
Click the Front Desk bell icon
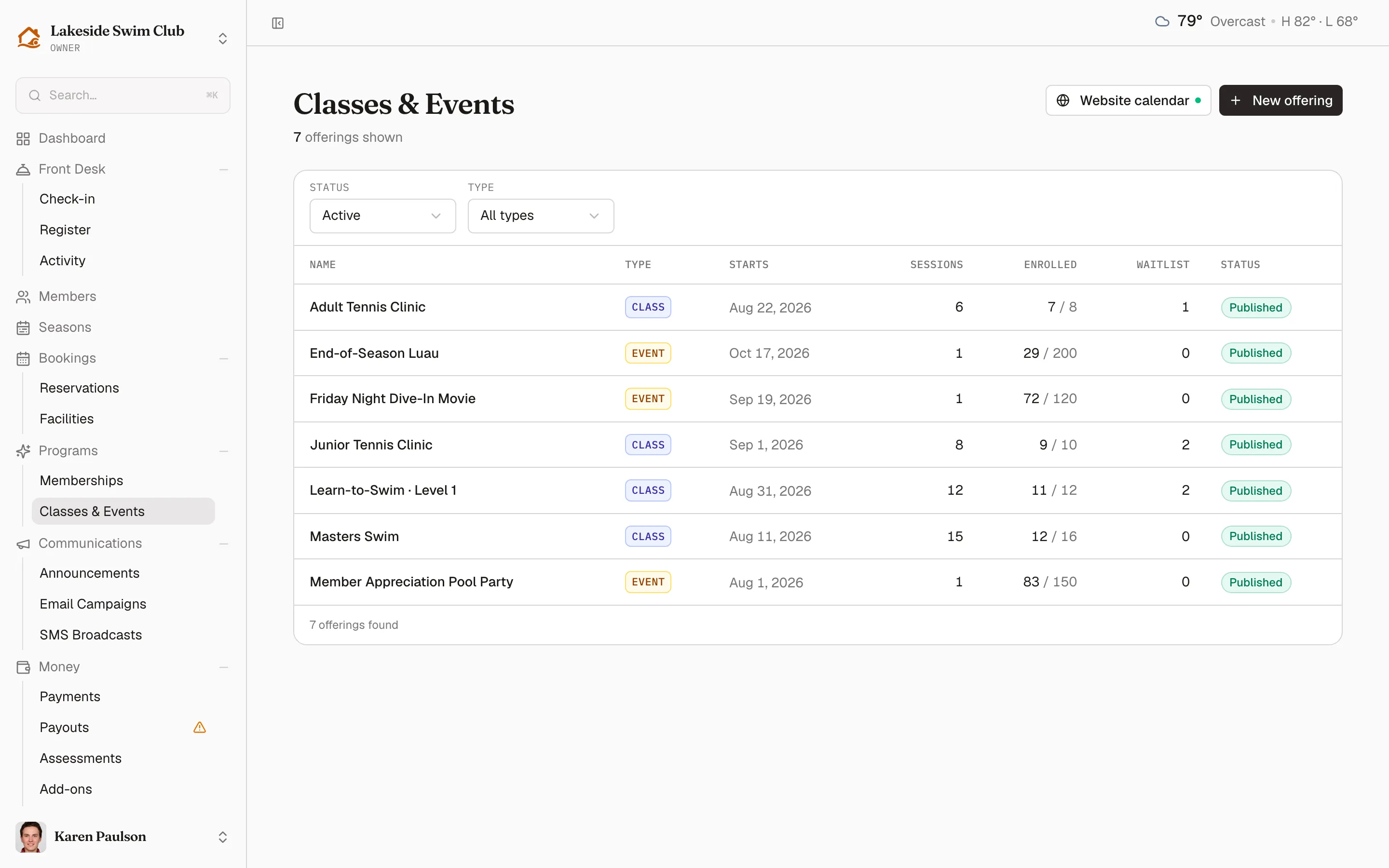23,169
